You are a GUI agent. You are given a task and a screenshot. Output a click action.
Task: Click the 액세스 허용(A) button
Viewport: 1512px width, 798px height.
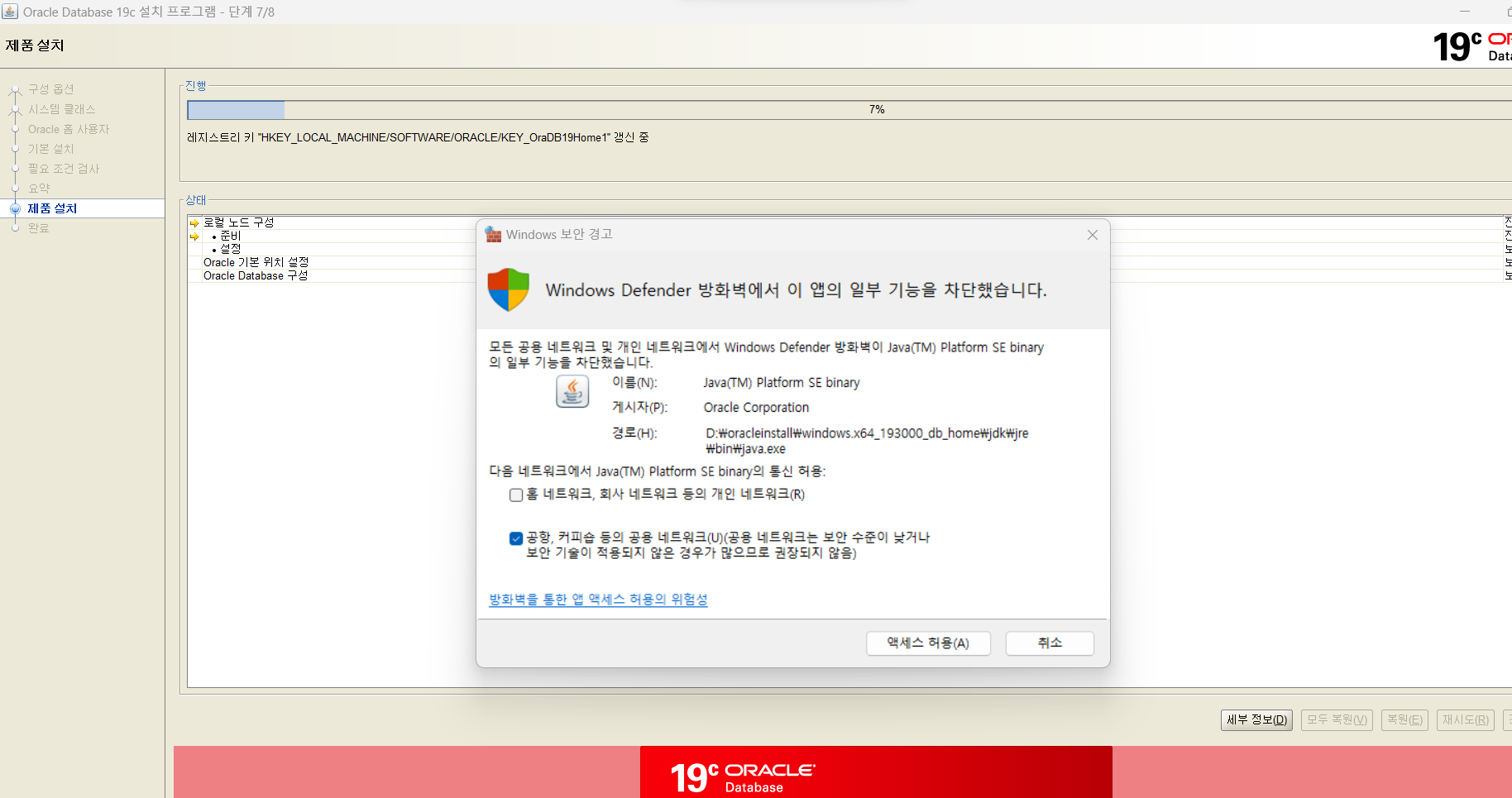pos(928,643)
